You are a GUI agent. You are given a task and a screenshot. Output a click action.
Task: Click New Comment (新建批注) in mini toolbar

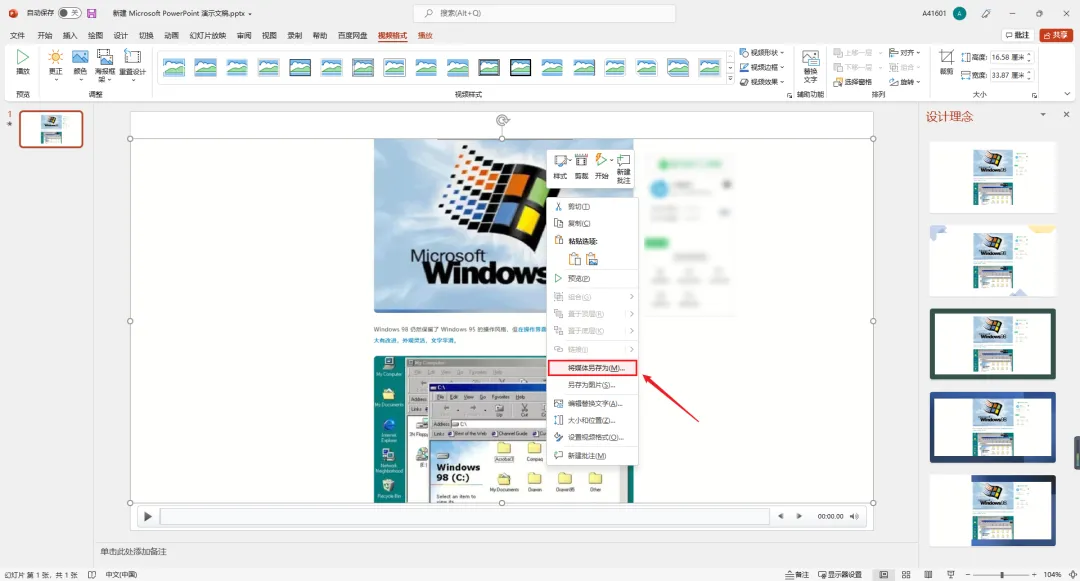point(623,169)
